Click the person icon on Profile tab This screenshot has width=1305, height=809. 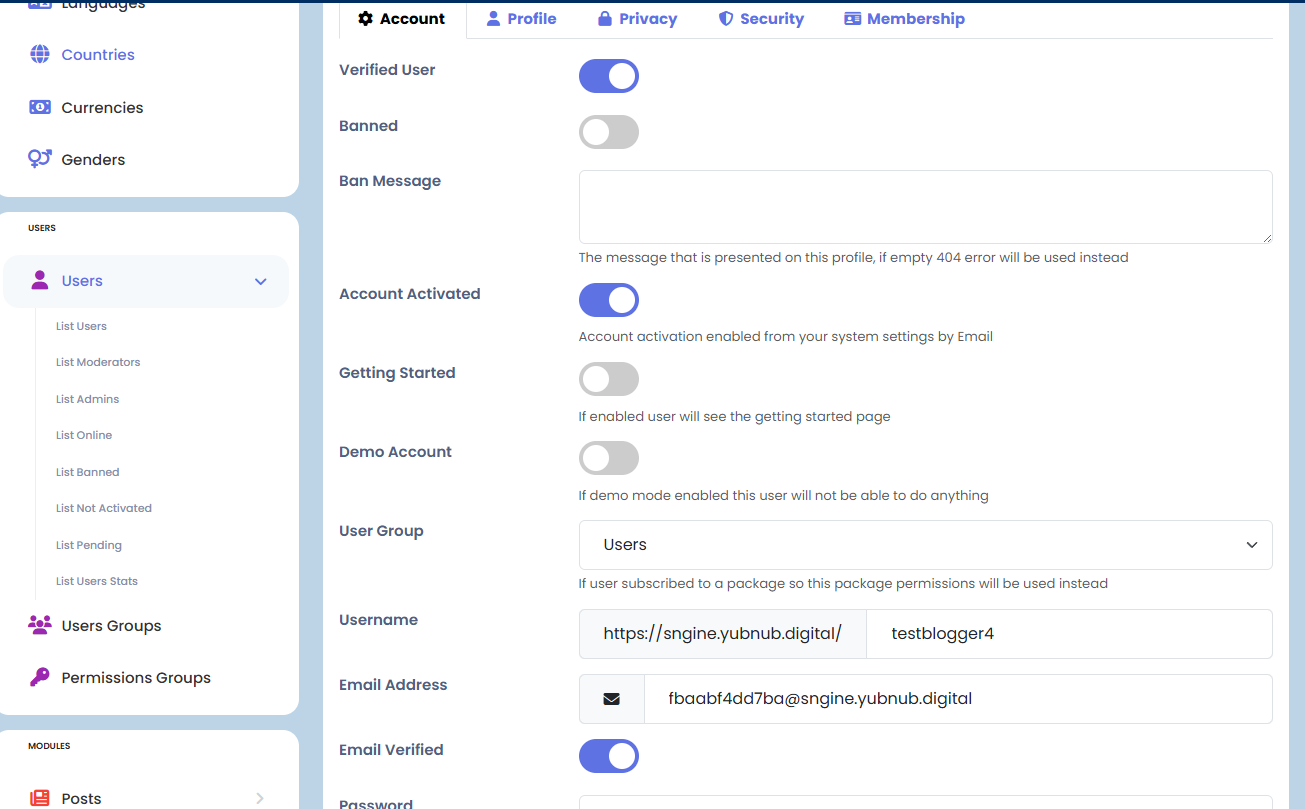493,18
